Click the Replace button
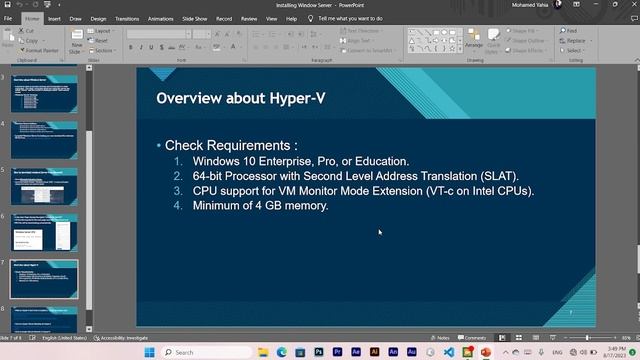 point(573,41)
